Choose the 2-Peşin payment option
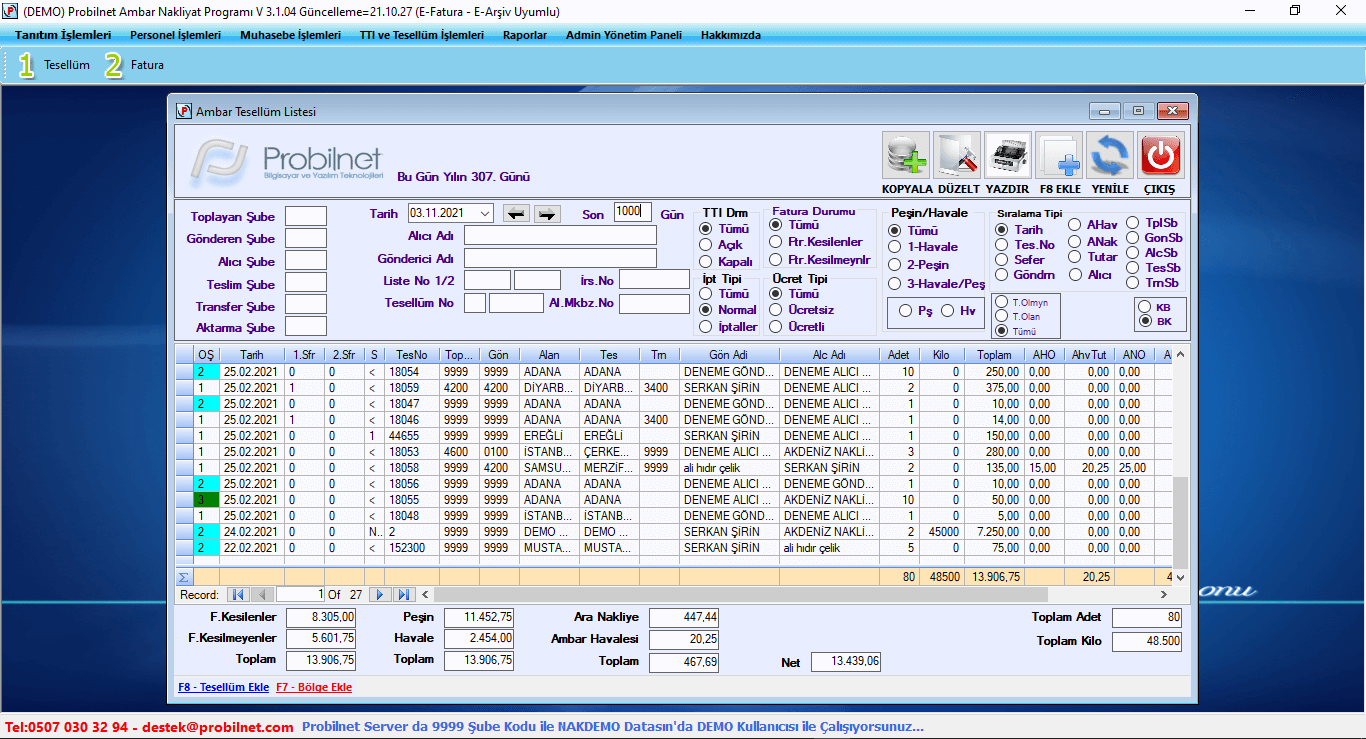The image size is (1366, 739). tap(895, 265)
